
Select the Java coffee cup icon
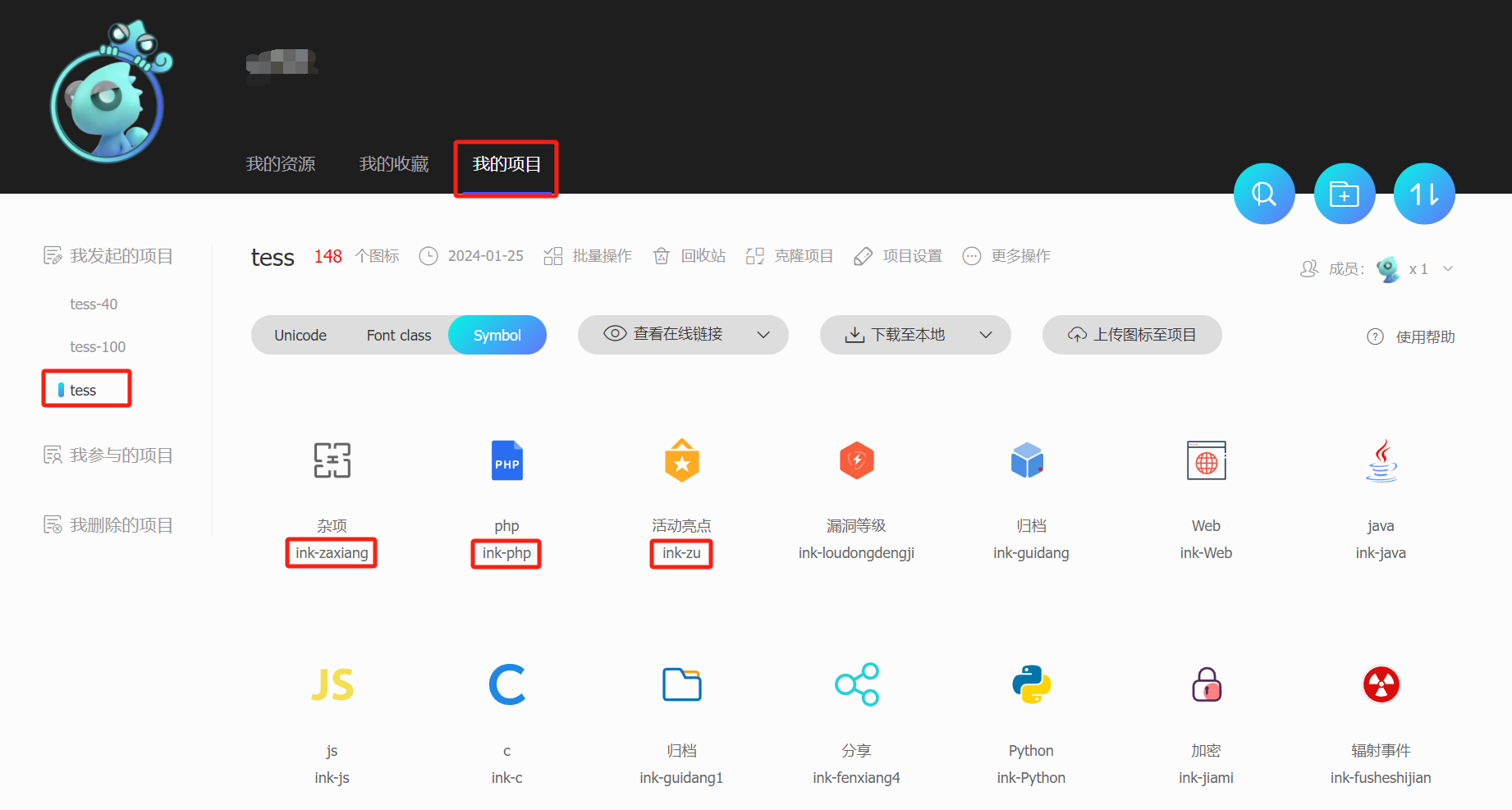pos(1381,460)
